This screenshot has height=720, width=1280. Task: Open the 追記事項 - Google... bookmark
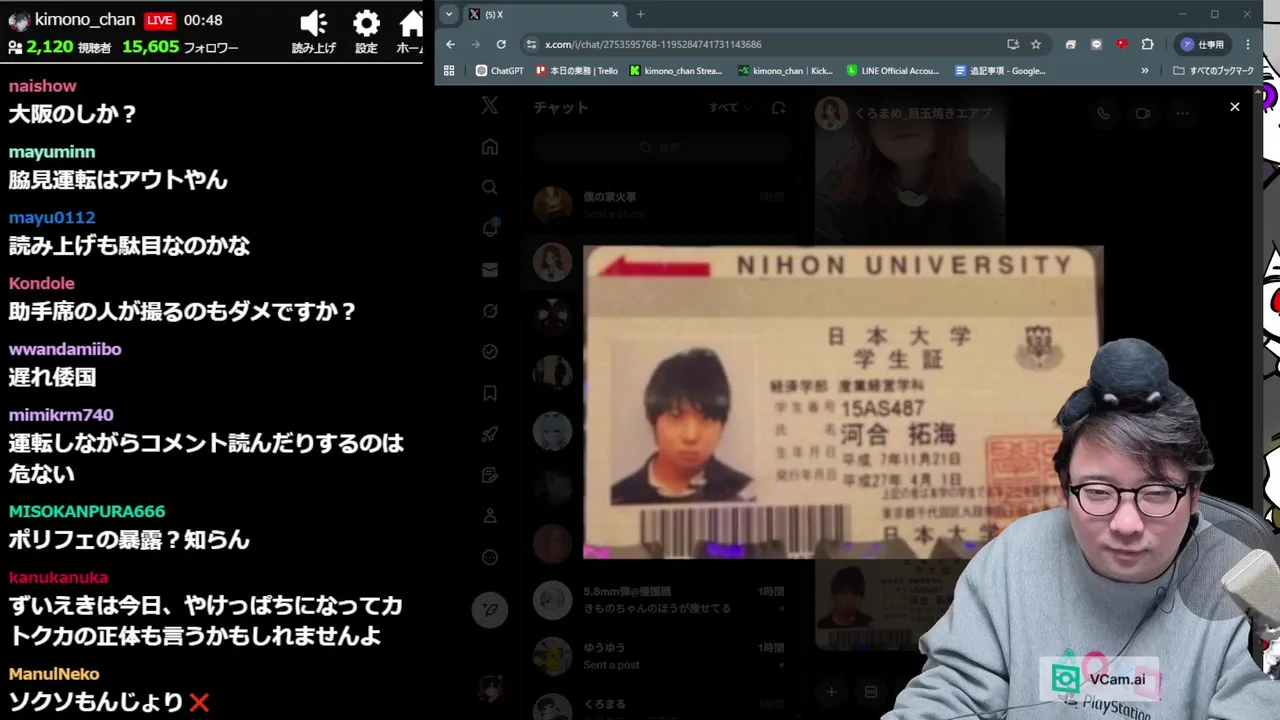click(x=1000, y=71)
